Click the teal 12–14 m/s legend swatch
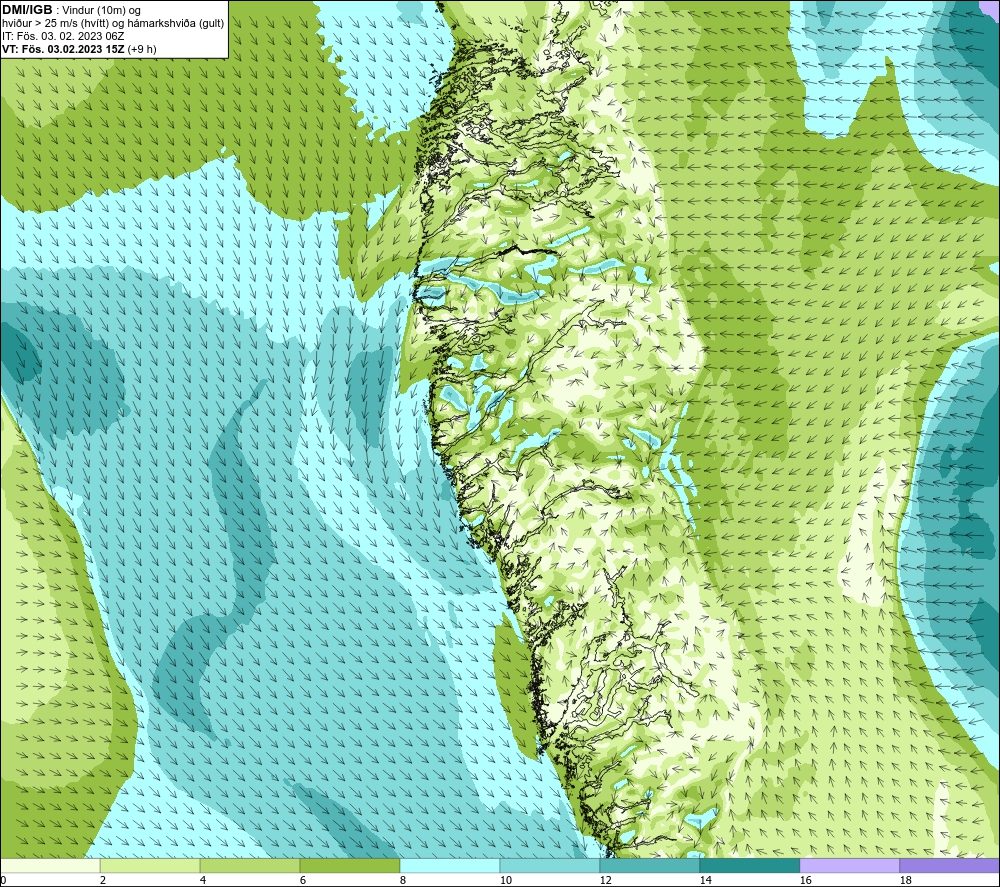1000x887 pixels. coord(650,866)
